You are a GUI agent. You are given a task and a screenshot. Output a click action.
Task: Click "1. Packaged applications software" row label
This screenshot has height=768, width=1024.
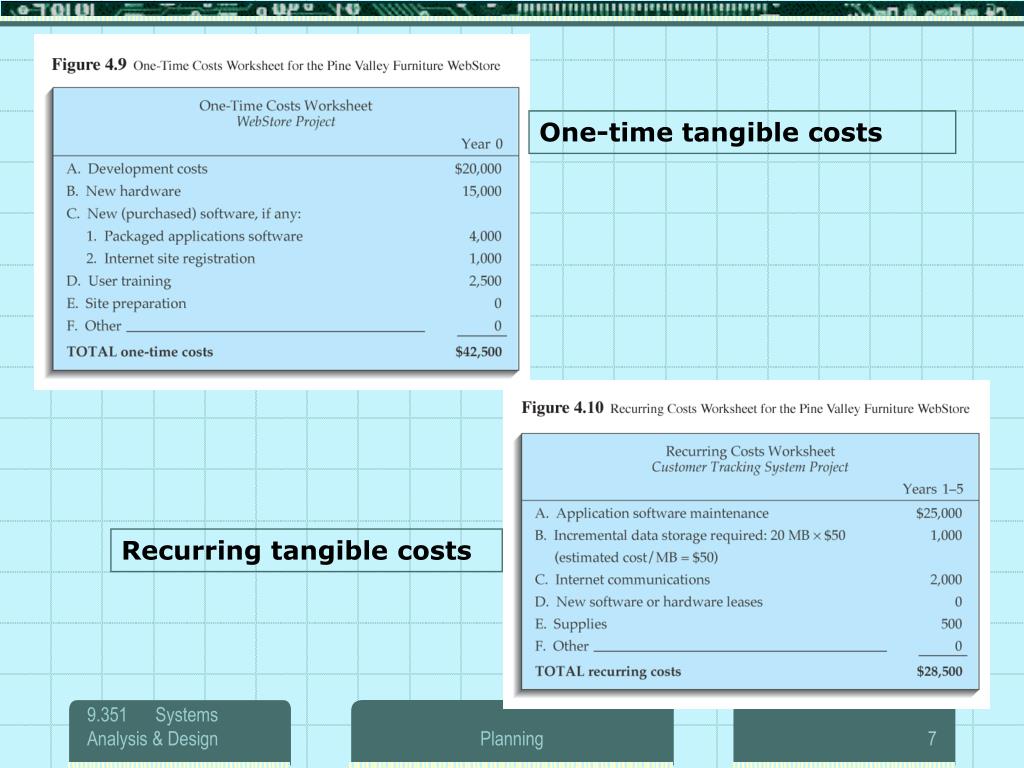point(195,236)
